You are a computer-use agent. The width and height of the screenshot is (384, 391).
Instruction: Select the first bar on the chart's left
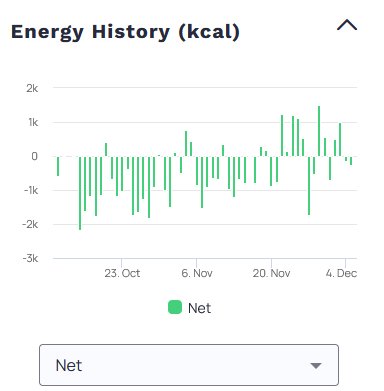coord(58,166)
